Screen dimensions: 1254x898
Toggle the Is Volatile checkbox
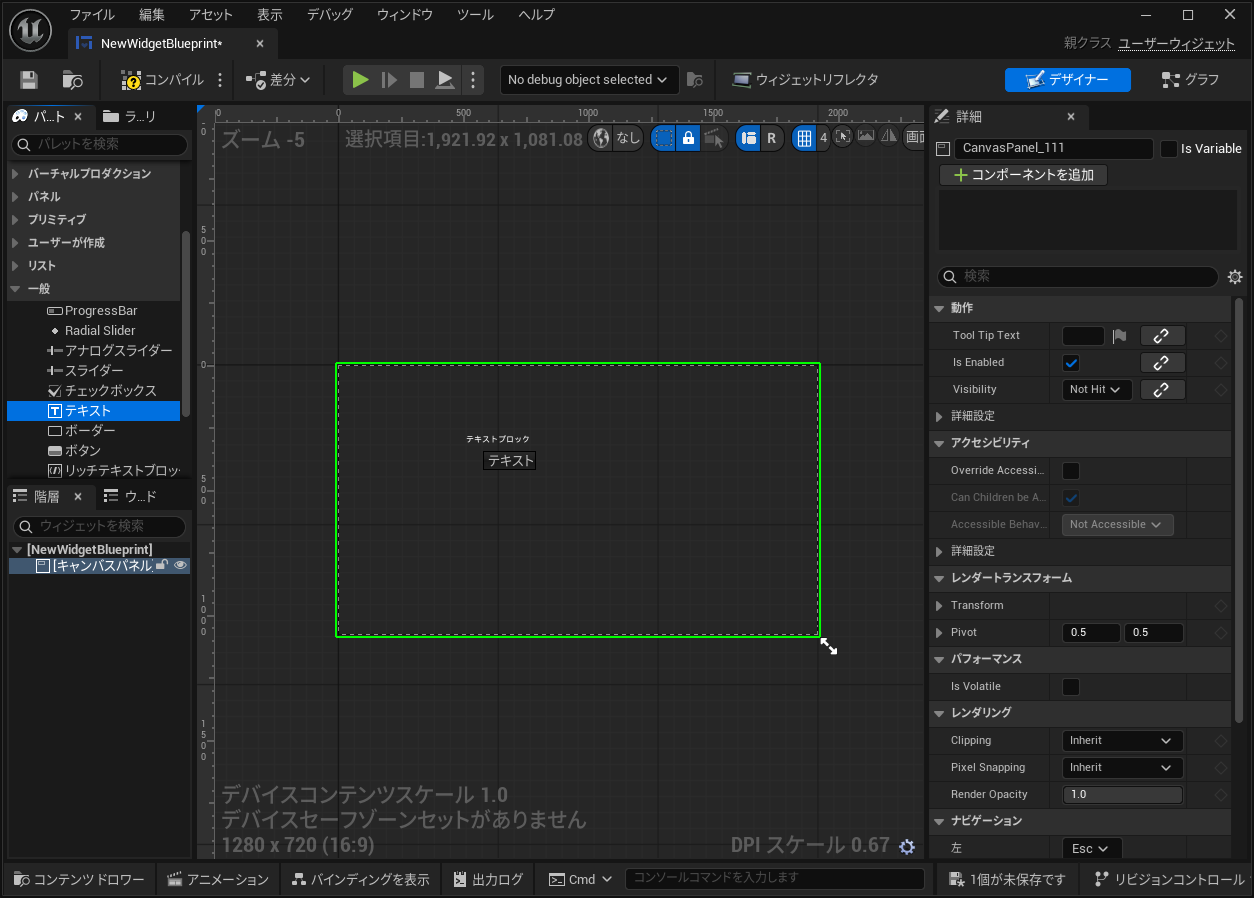point(1071,687)
